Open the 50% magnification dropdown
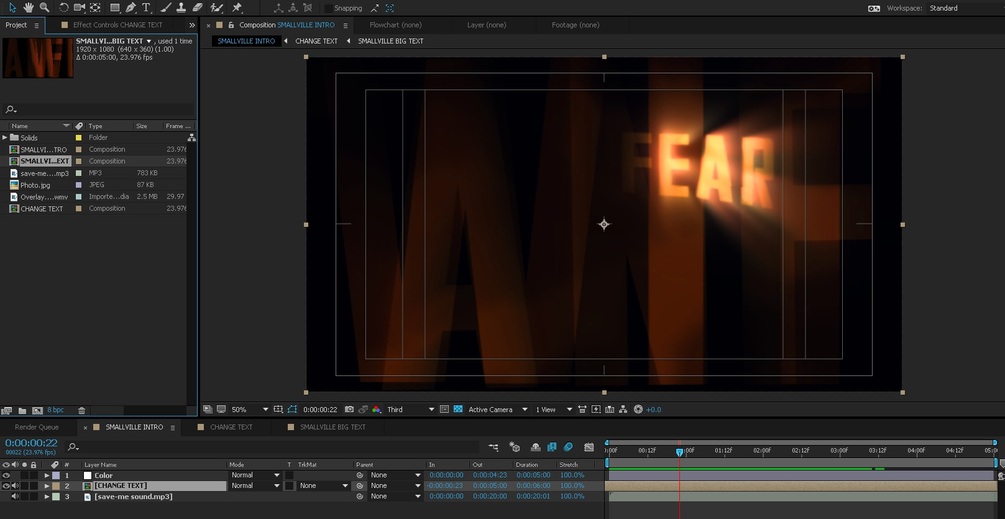This screenshot has height=519, width=1005. point(250,409)
